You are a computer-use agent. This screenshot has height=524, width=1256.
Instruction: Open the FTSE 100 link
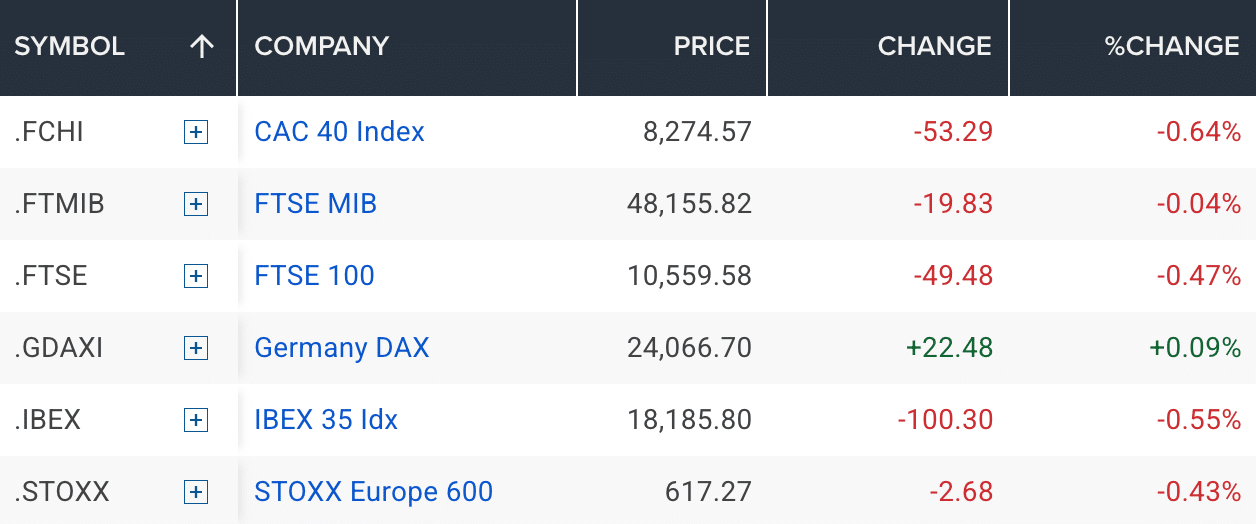[314, 276]
